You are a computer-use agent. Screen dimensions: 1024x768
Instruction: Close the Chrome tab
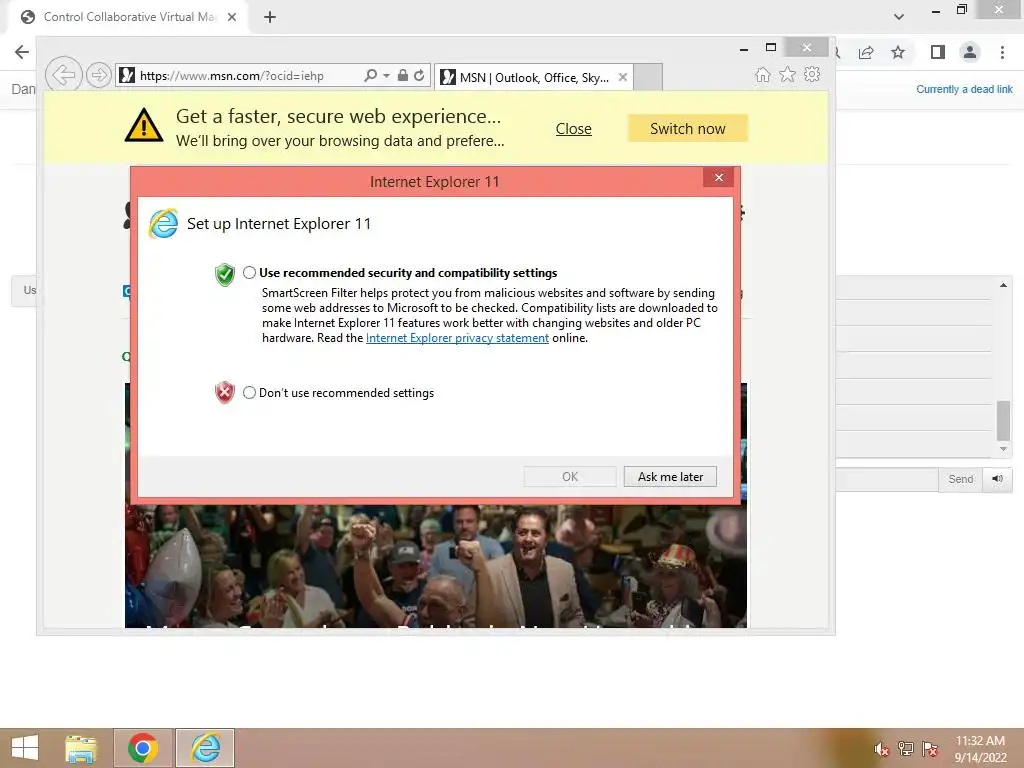[x=232, y=17]
